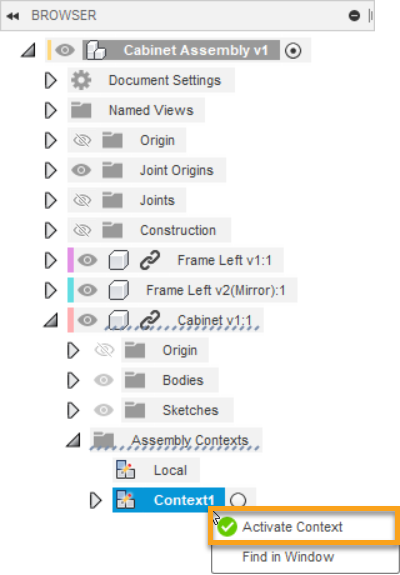Click the chain link icon on Cabinet v1:1

(x=150, y=320)
